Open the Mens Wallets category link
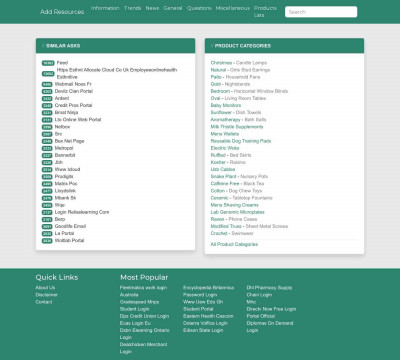Viewport: 400px width, 360px height. (225, 134)
